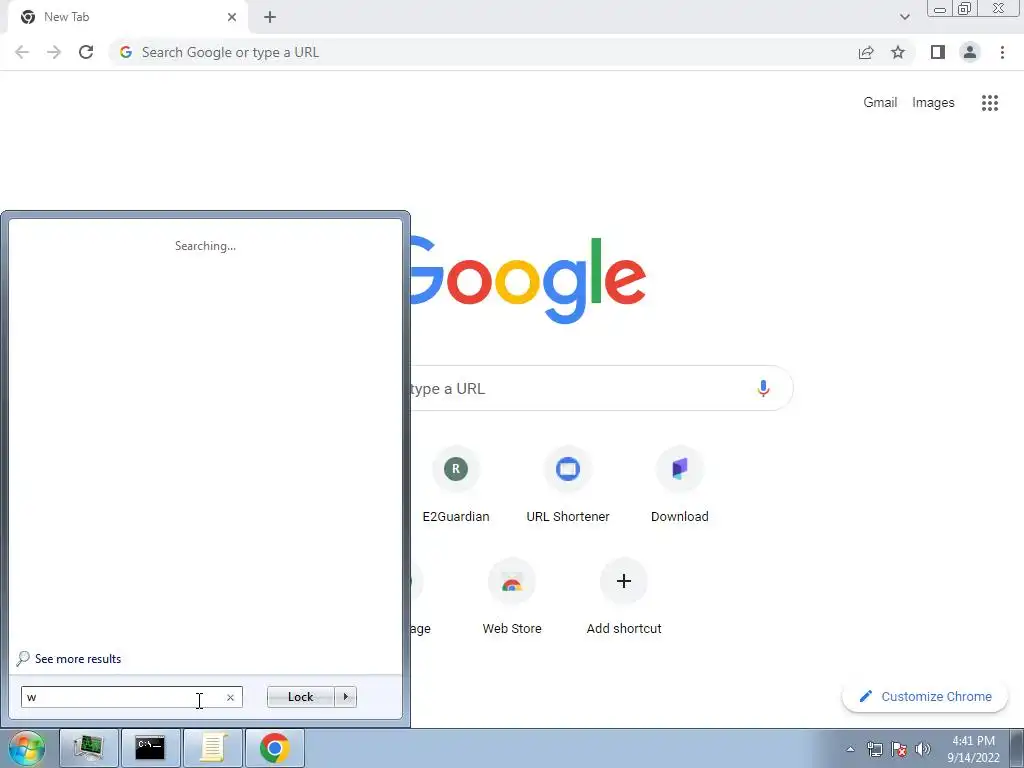1024x768 pixels.
Task: Expand the shutdown options arrow
Action: pyautogui.click(x=345, y=697)
